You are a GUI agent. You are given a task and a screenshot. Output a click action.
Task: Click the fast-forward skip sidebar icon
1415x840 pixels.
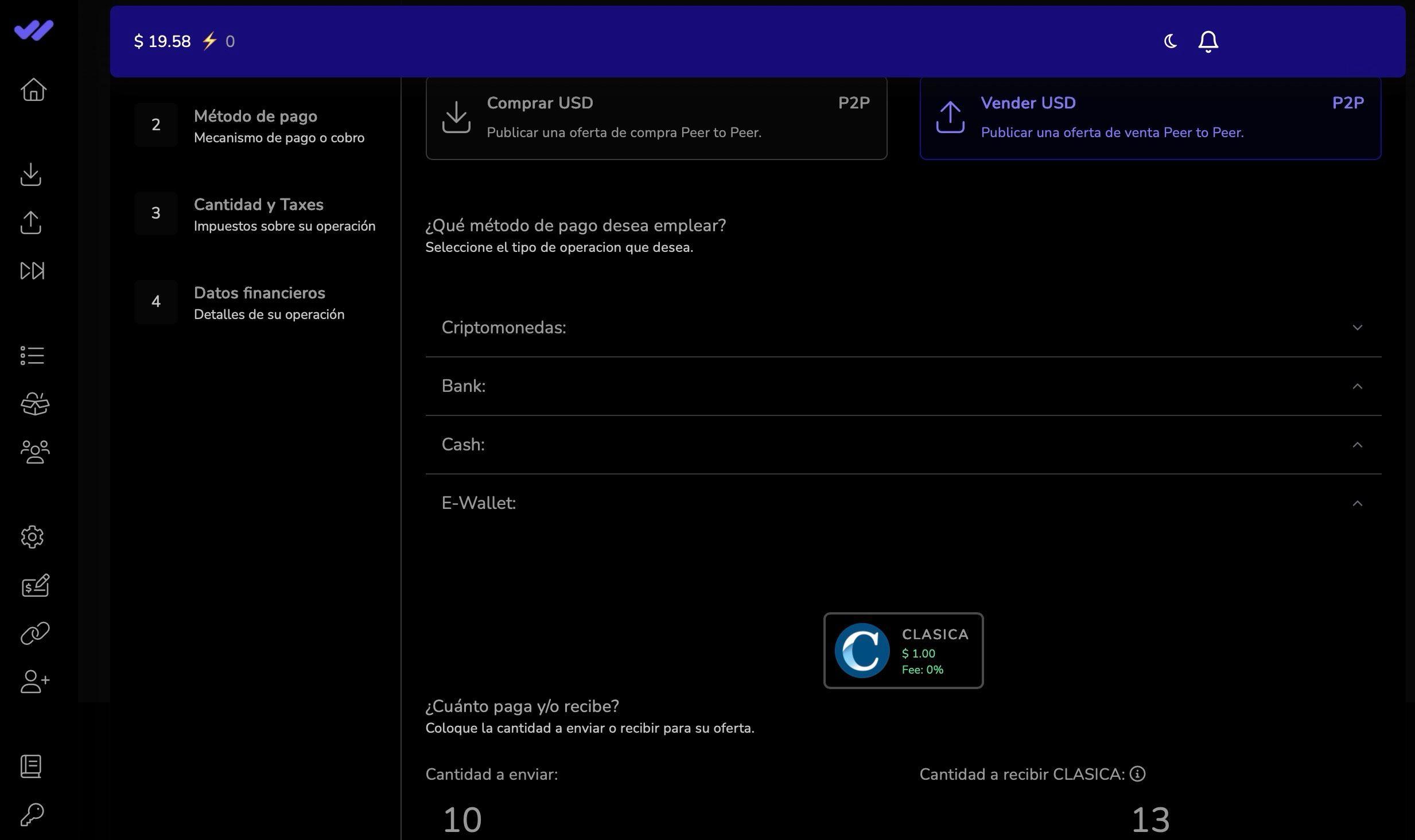pos(32,271)
